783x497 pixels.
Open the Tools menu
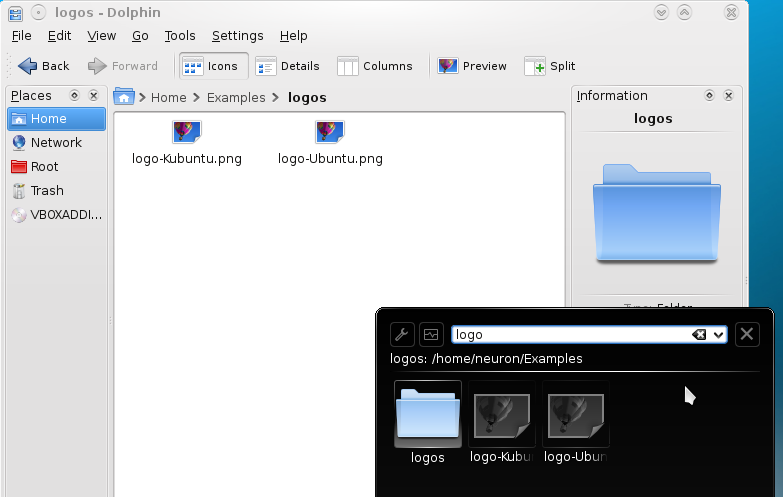(180, 36)
